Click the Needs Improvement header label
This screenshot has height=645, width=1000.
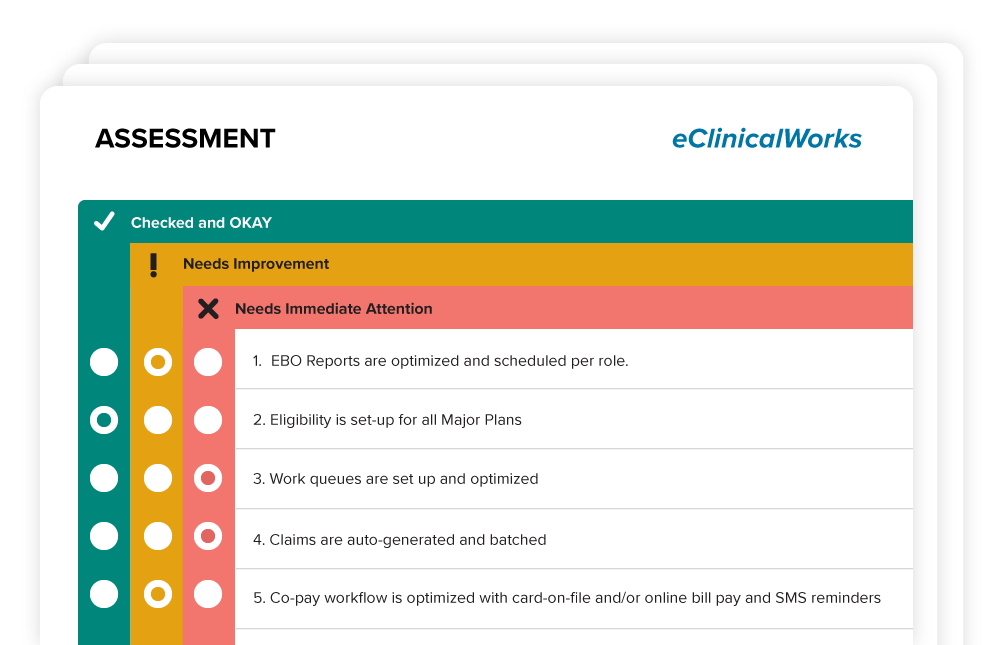256,264
